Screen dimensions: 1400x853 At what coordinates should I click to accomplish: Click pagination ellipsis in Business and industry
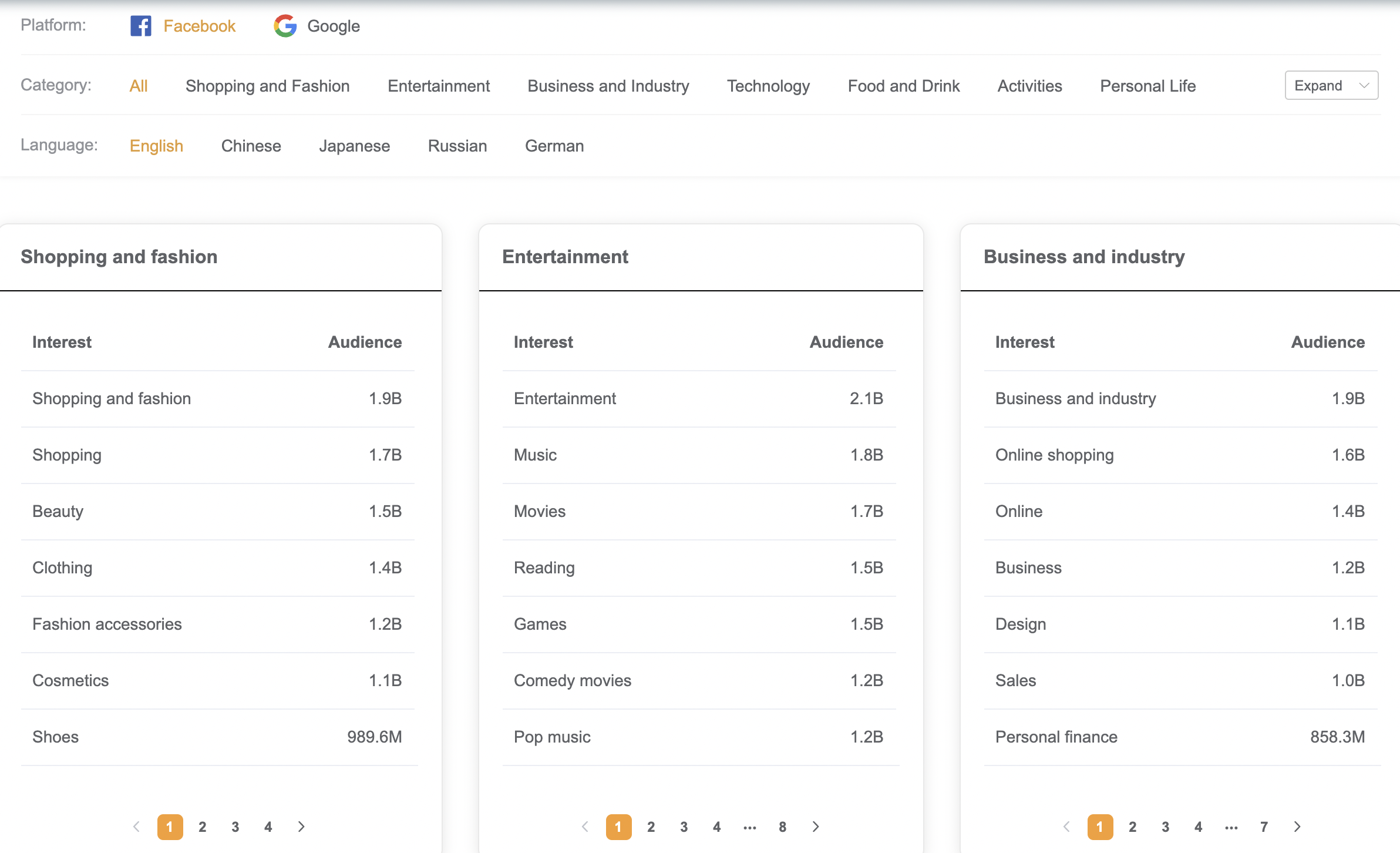point(1231,827)
